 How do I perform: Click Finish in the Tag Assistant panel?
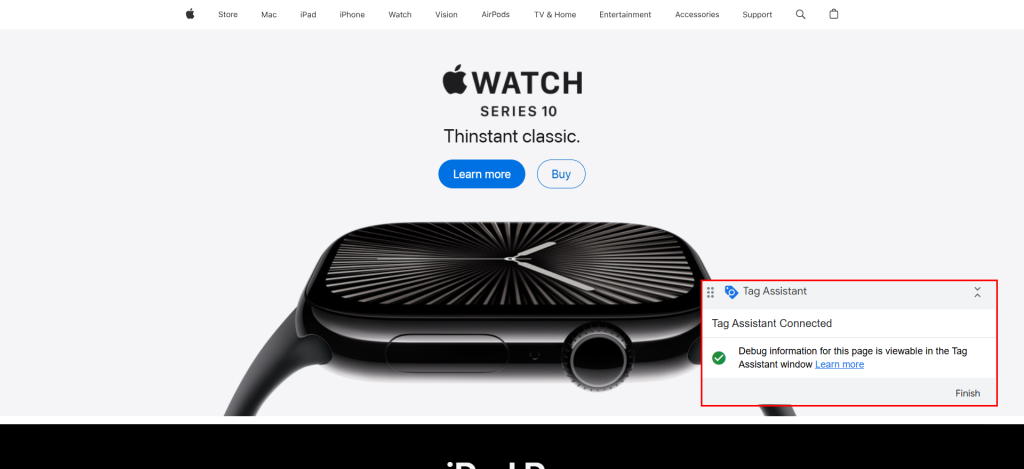[967, 393]
